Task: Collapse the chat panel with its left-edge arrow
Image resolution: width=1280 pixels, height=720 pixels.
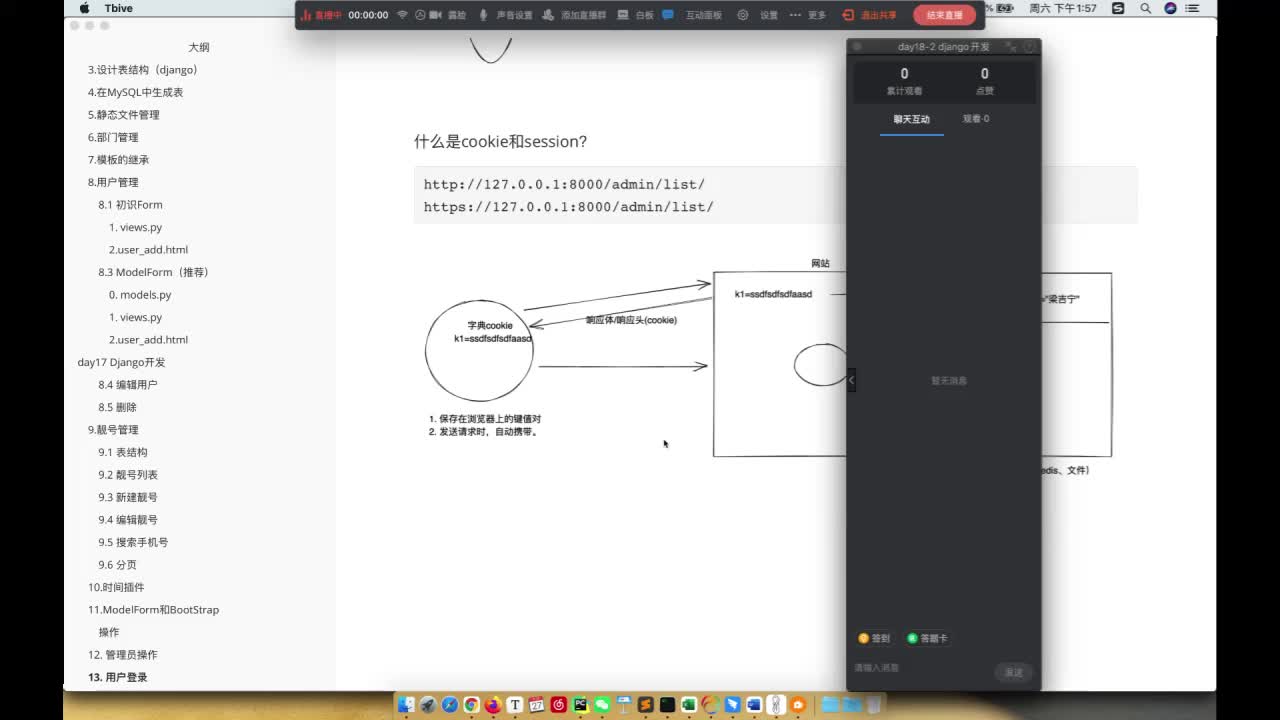Action: point(851,380)
